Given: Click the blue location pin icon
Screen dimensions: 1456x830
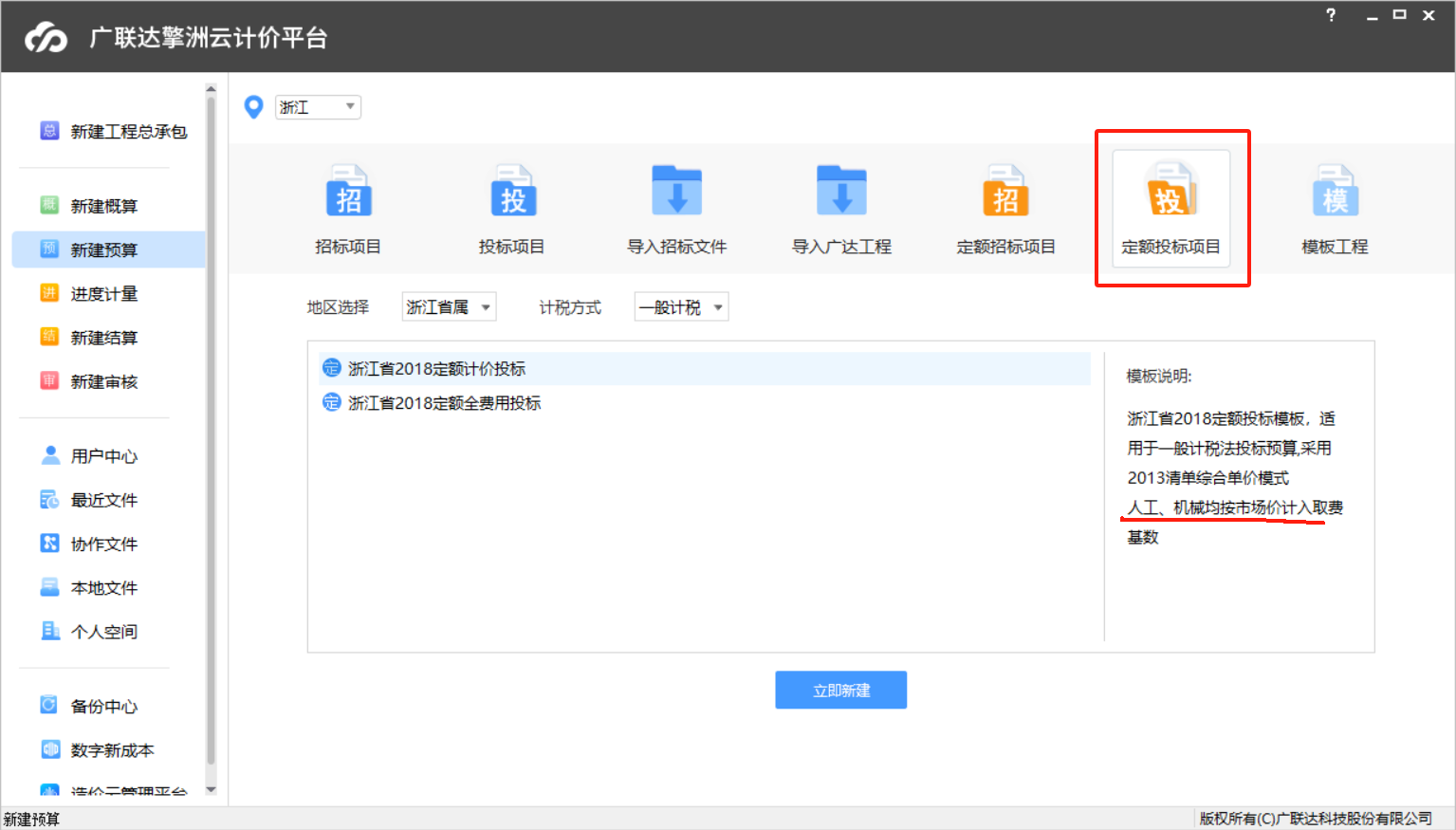Looking at the screenshot, I should 253,107.
